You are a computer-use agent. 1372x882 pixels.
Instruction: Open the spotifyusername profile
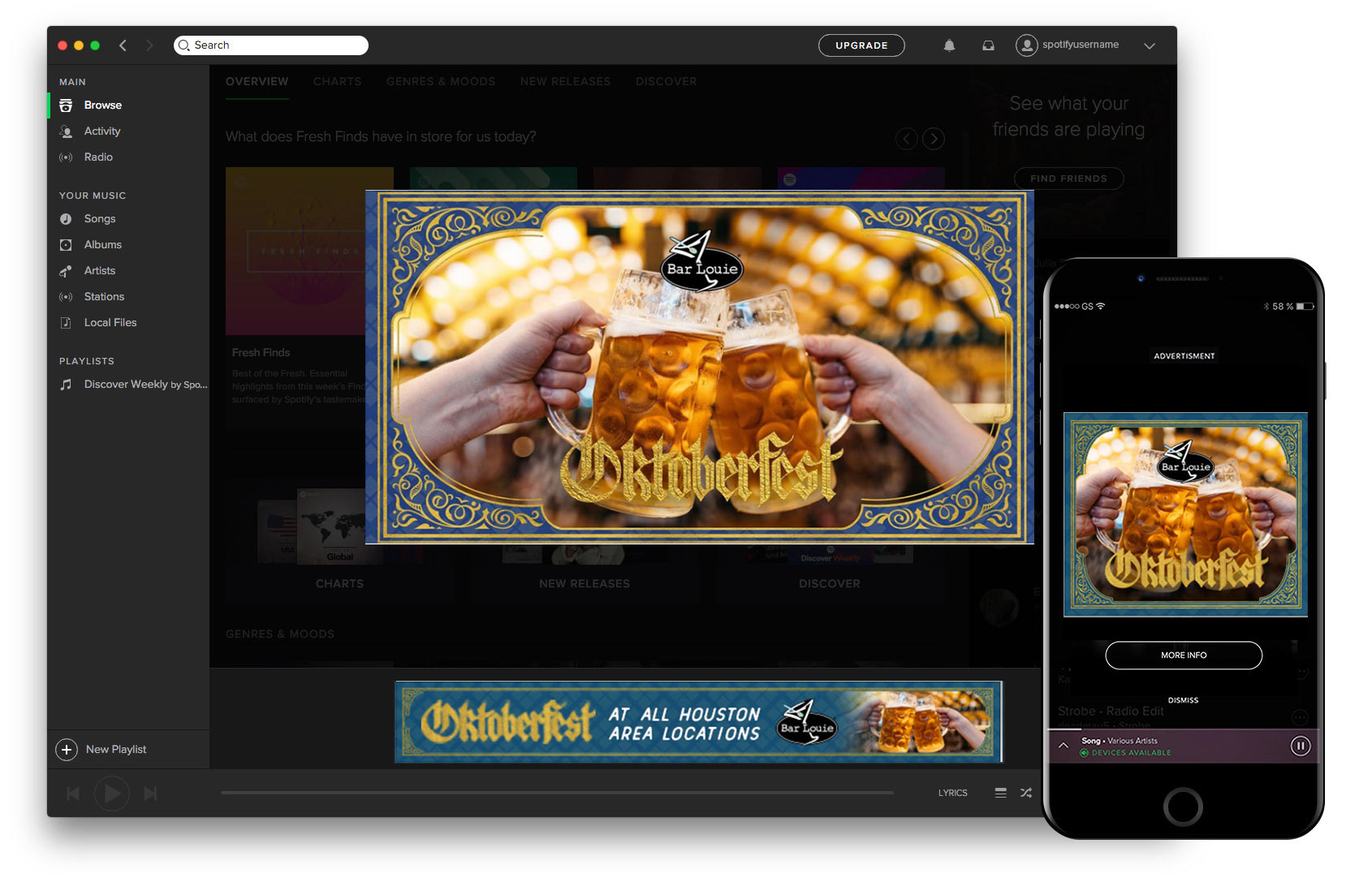coord(1081,45)
